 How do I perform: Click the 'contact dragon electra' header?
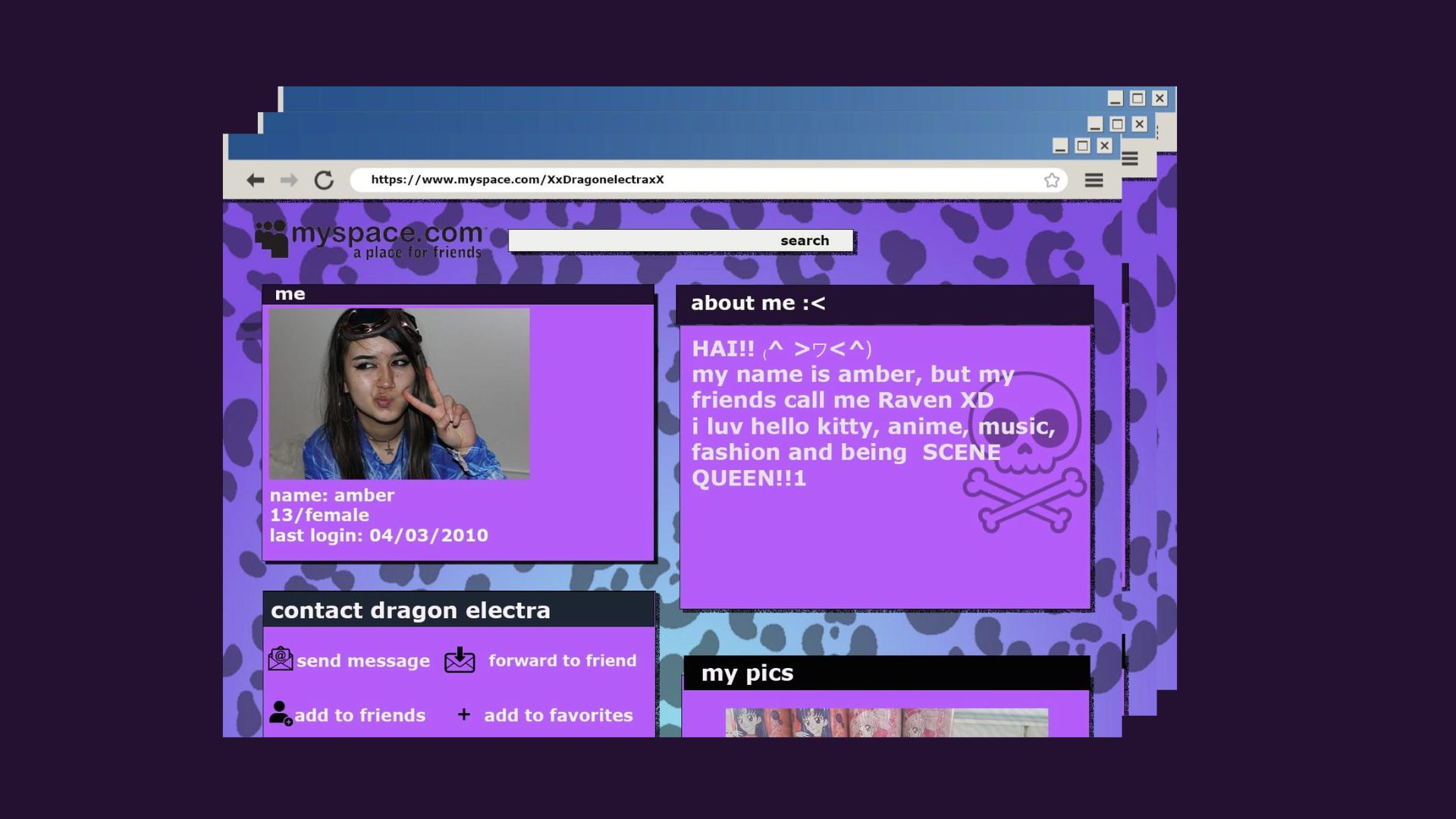click(x=459, y=610)
